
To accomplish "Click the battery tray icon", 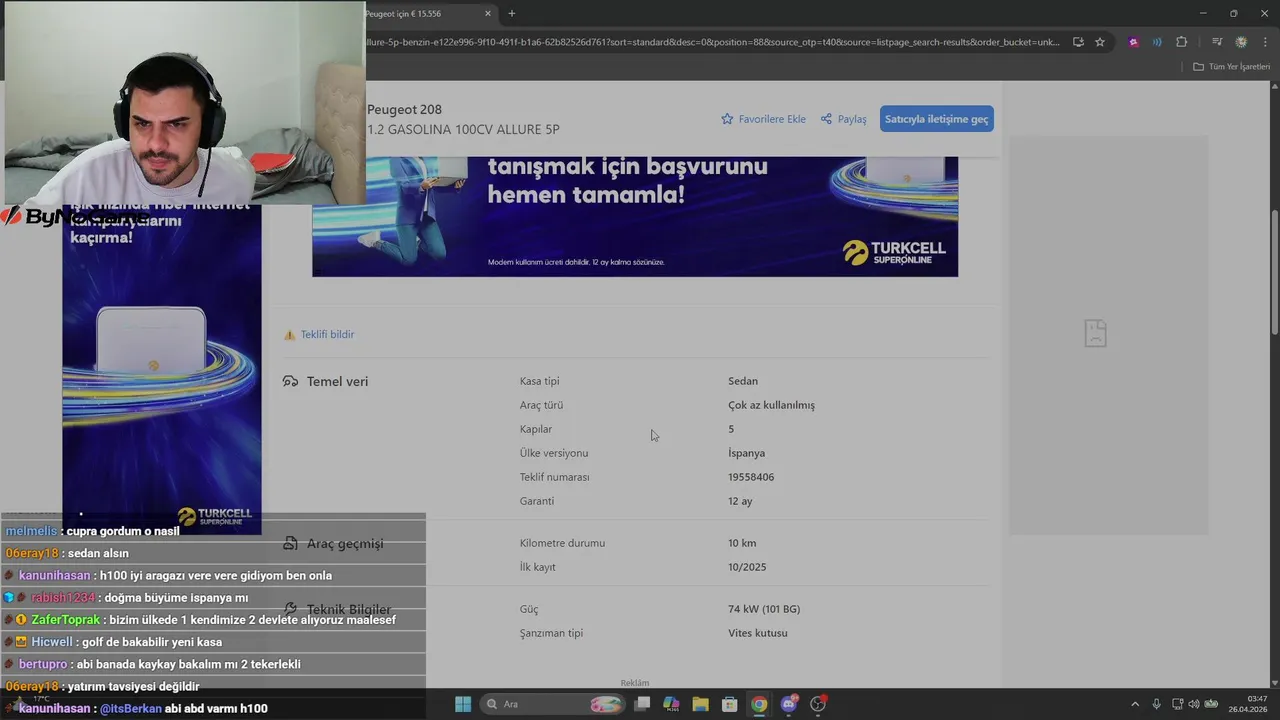I will [x=1210, y=704].
